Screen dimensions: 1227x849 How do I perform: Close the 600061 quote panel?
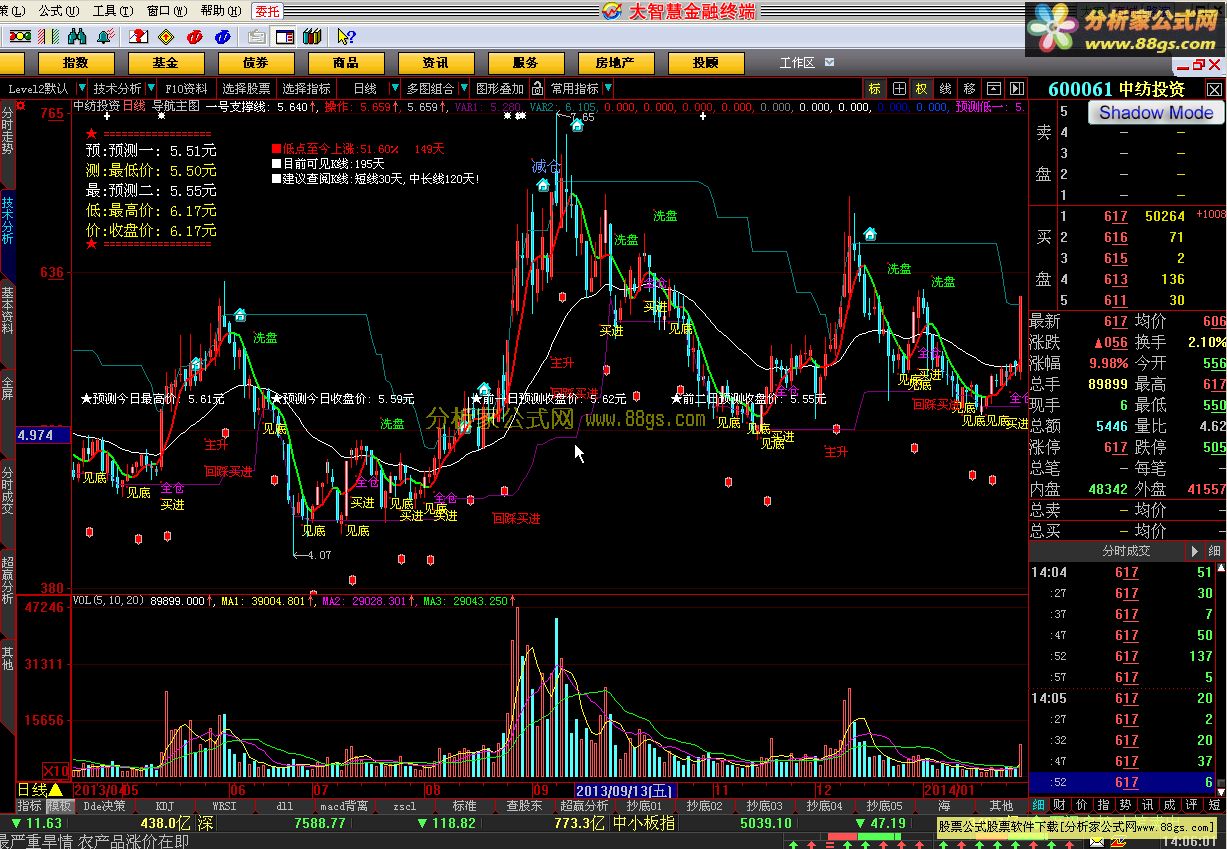[1214, 89]
